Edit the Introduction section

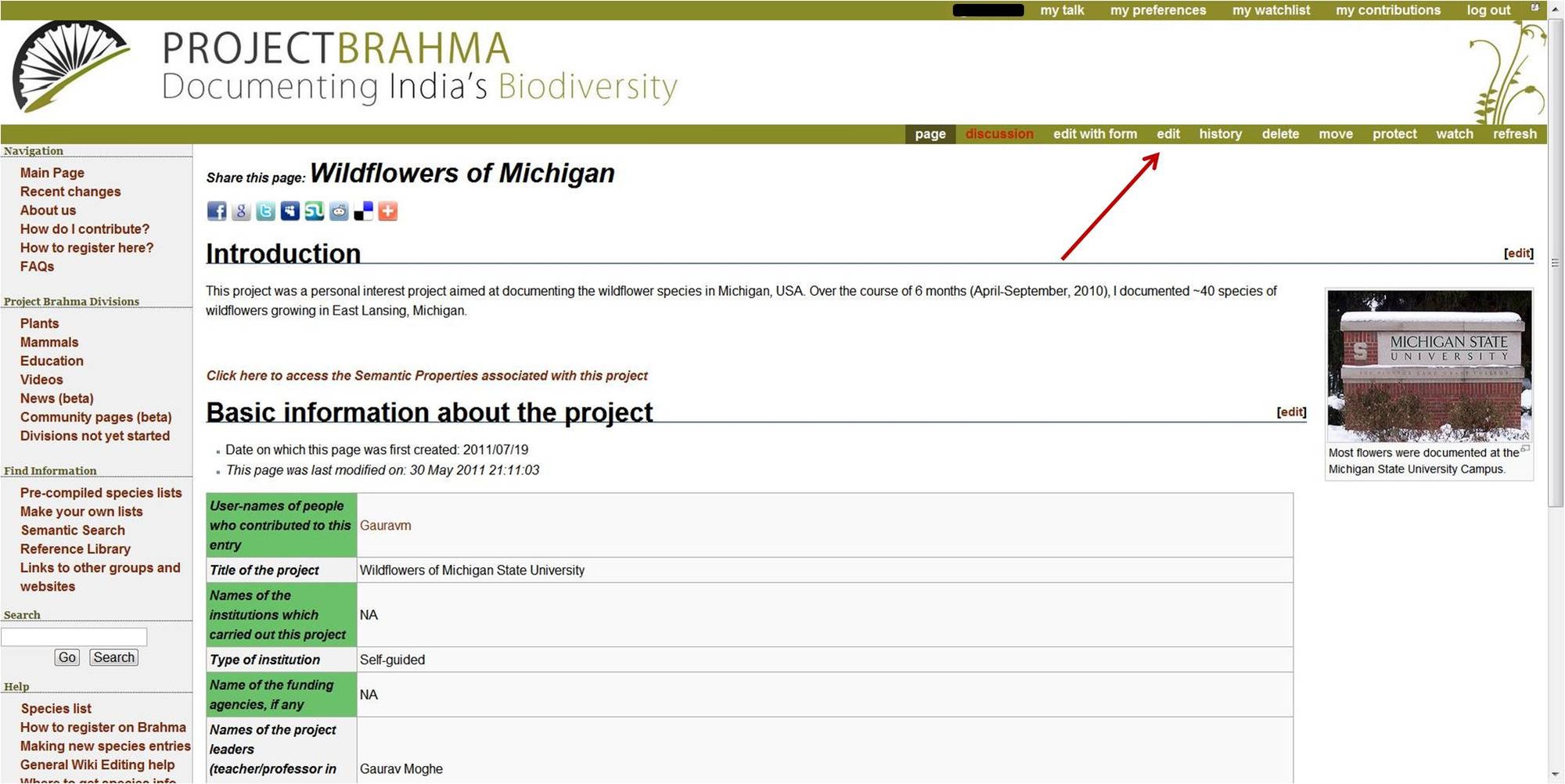tap(1518, 254)
